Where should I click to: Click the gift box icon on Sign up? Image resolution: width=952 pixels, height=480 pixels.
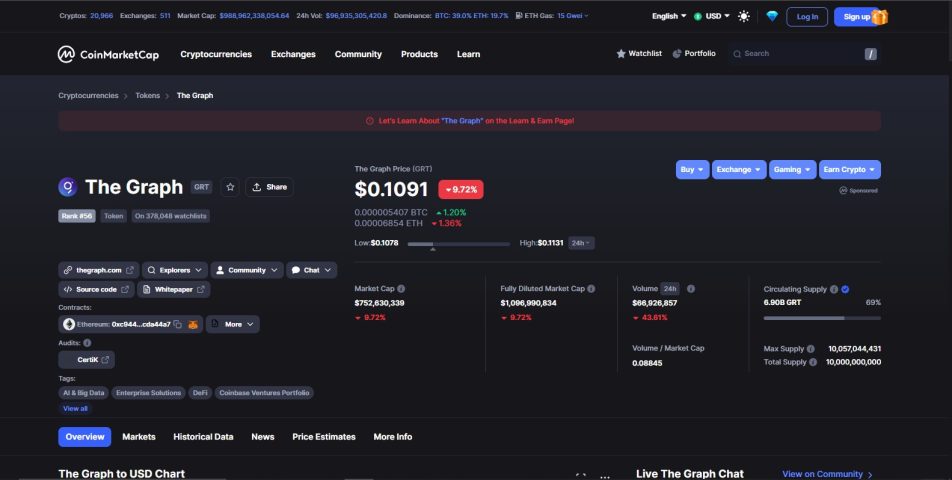[x=880, y=17]
